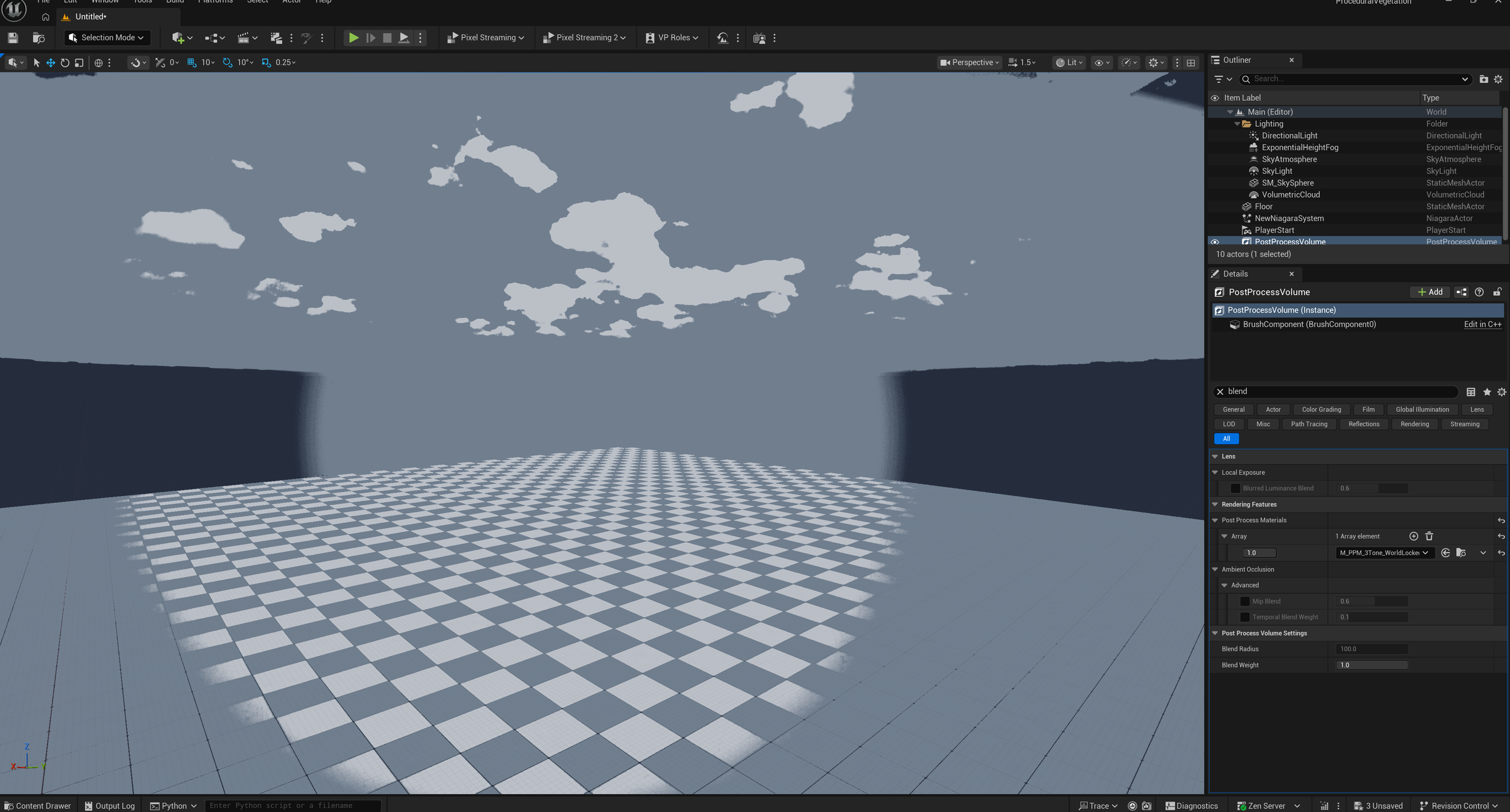This screenshot has width=1510, height=812.
Task: Click the Save current level icon
Action: coord(13,37)
